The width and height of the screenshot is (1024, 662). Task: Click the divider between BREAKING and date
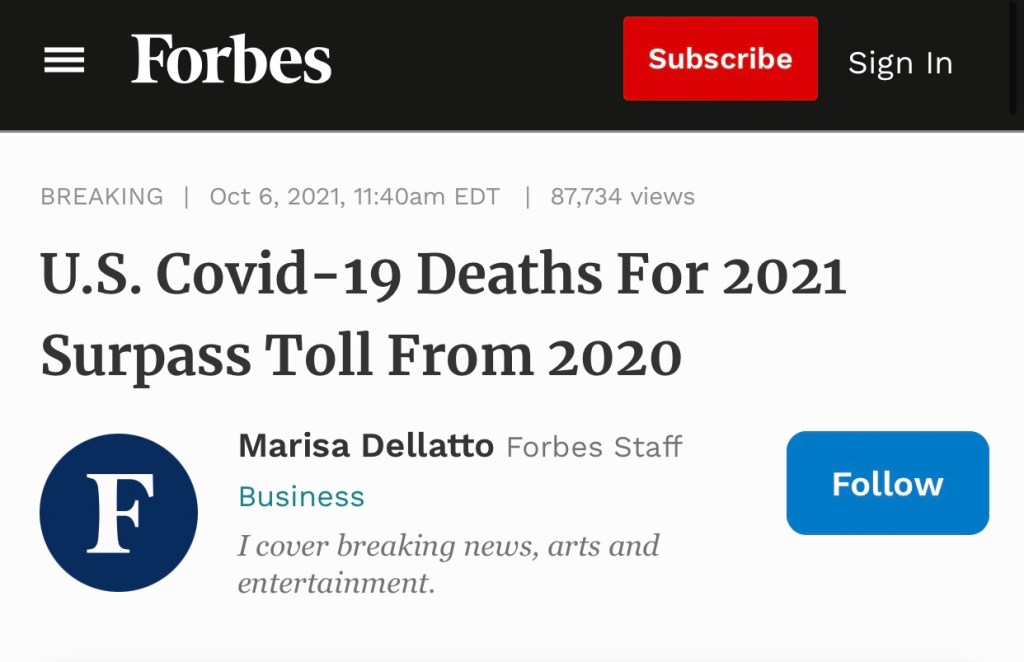tap(186, 197)
